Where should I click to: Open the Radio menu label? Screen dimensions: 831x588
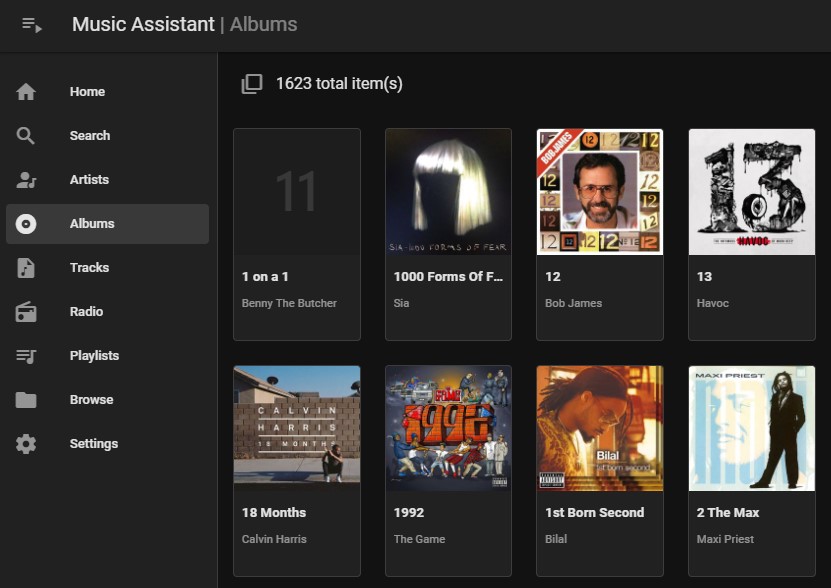point(86,312)
